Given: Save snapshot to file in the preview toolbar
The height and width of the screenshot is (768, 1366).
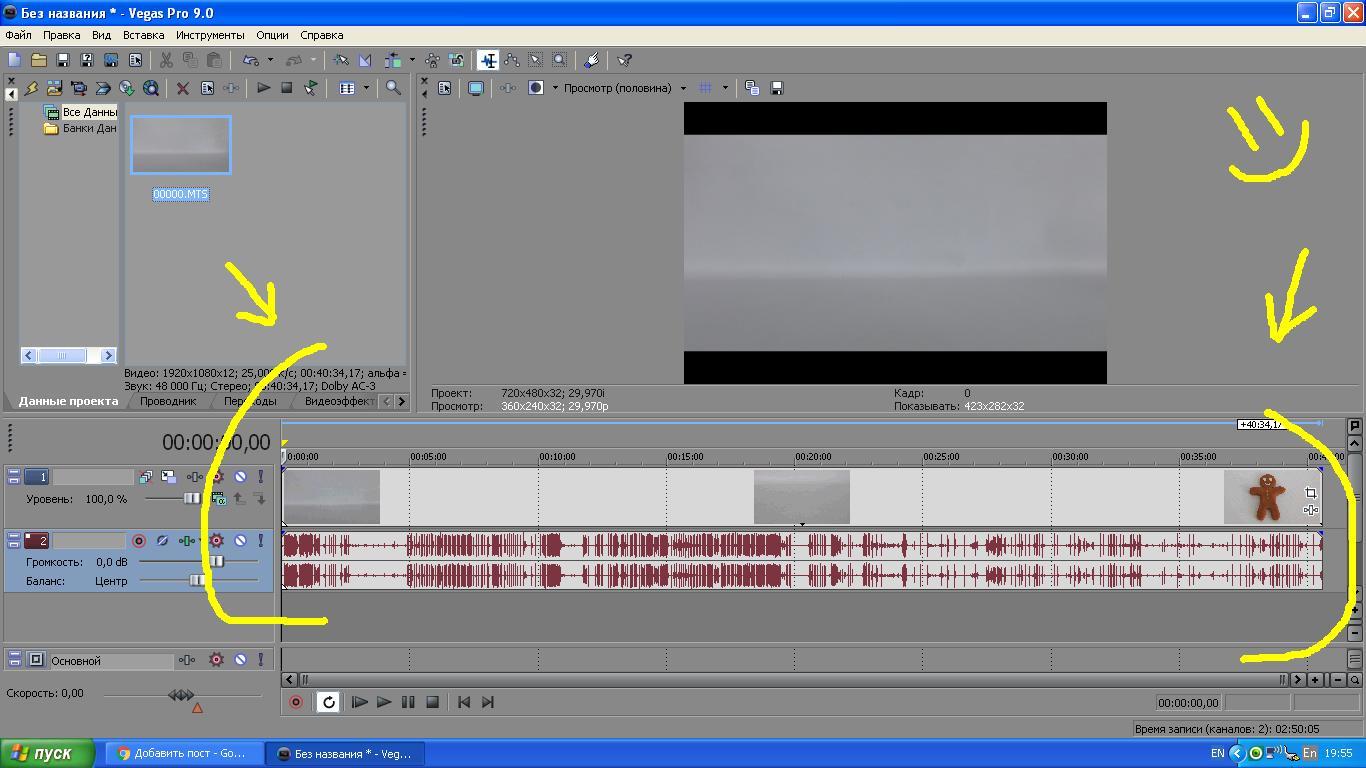Looking at the screenshot, I should click(776, 88).
